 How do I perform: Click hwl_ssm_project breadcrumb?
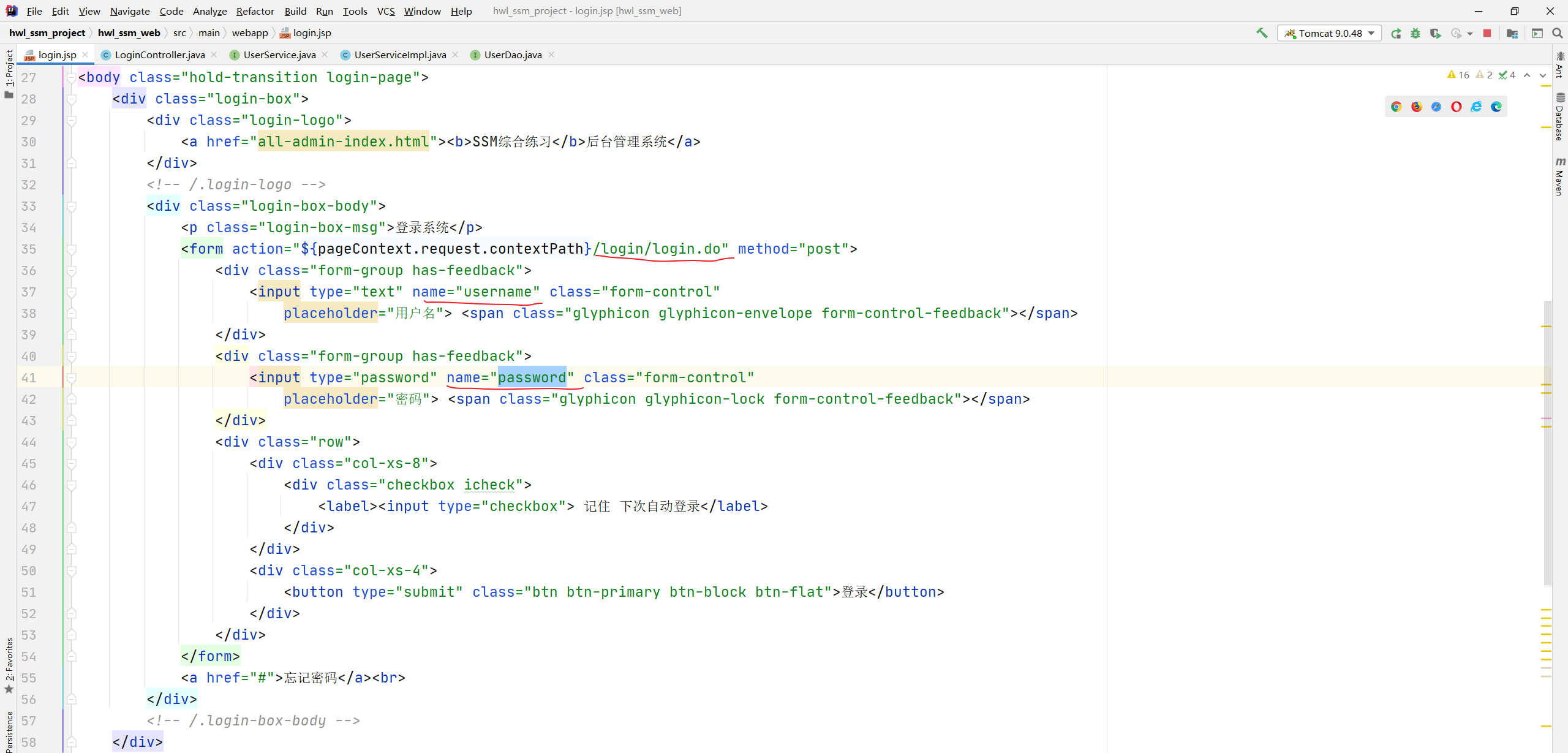(x=47, y=33)
